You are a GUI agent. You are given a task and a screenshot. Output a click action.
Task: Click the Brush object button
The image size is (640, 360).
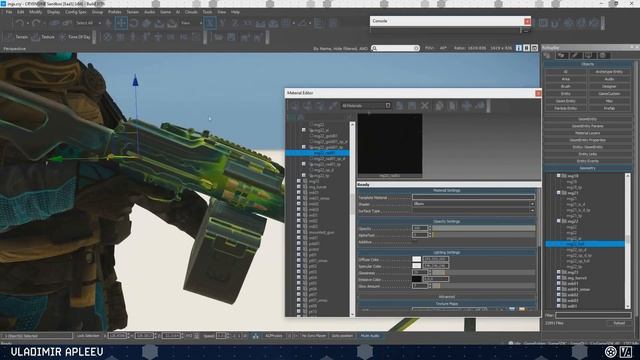(566, 87)
